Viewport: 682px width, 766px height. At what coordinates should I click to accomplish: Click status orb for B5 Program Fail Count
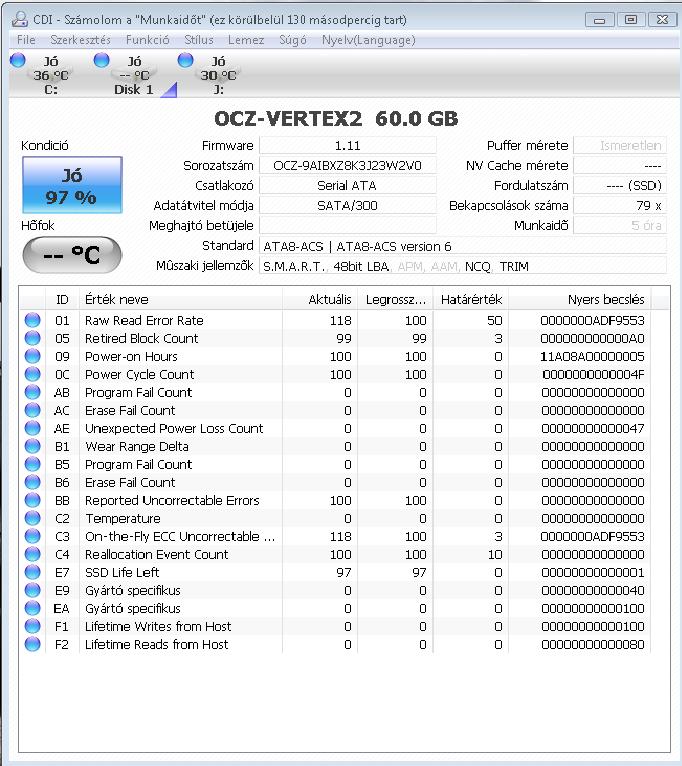tap(32, 464)
